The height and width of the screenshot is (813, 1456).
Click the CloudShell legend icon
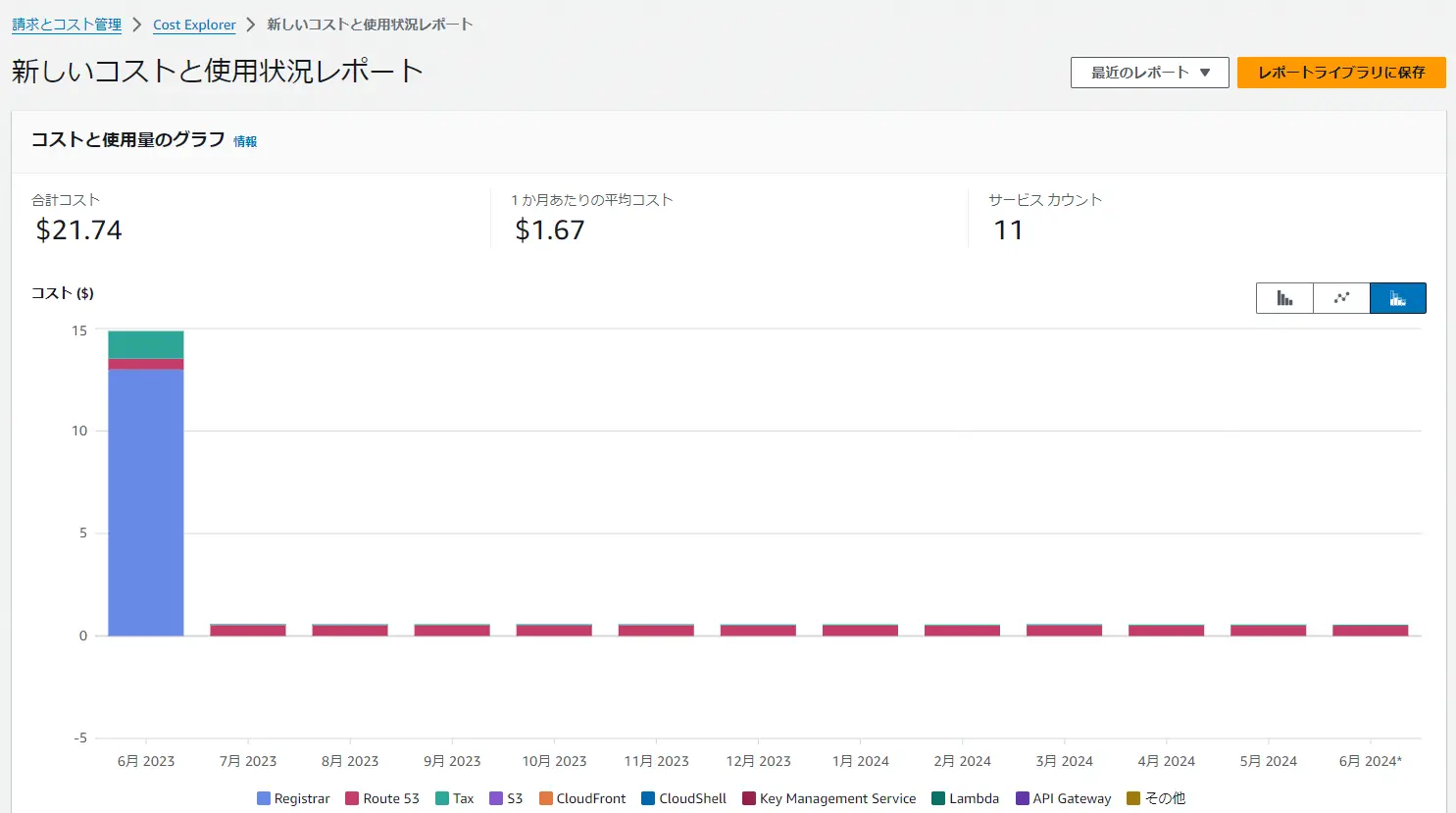[x=648, y=798]
